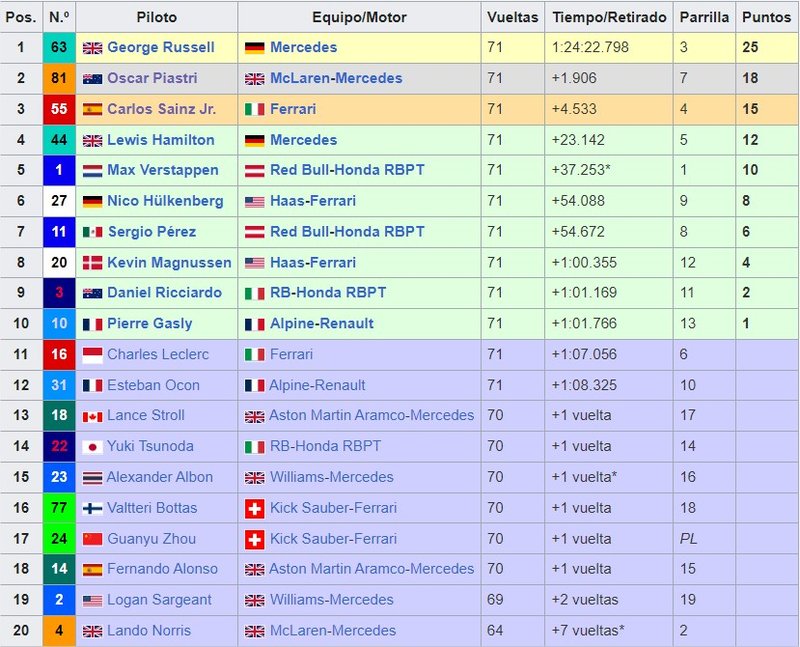Click US flag beside Haas-Ferrari row 6
The width and height of the screenshot is (800, 647).
[x=255, y=202]
